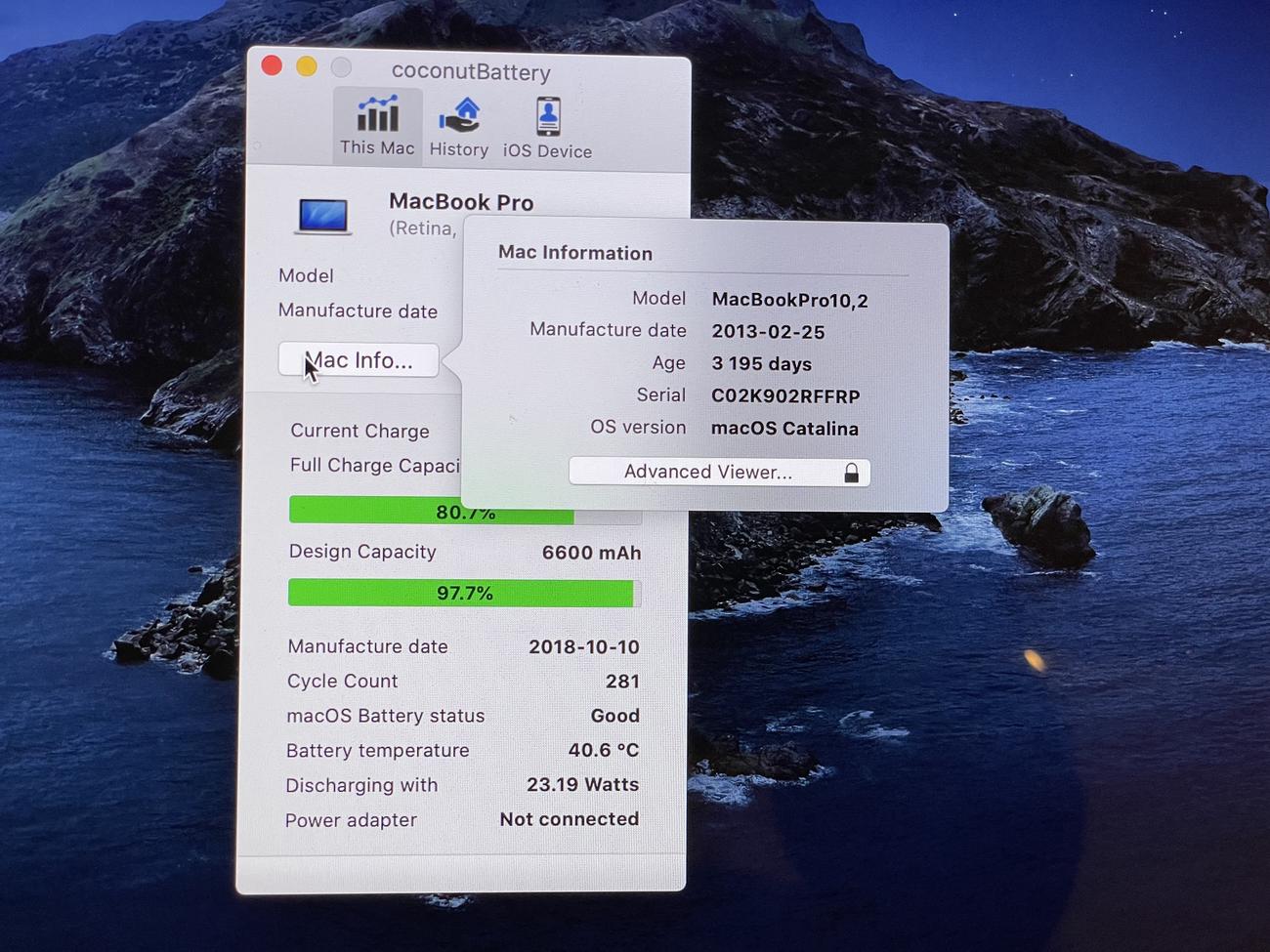The width and height of the screenshot is (1270, 952).
Task: Click the Cycle Count value 281
Action: coord(622,682)
